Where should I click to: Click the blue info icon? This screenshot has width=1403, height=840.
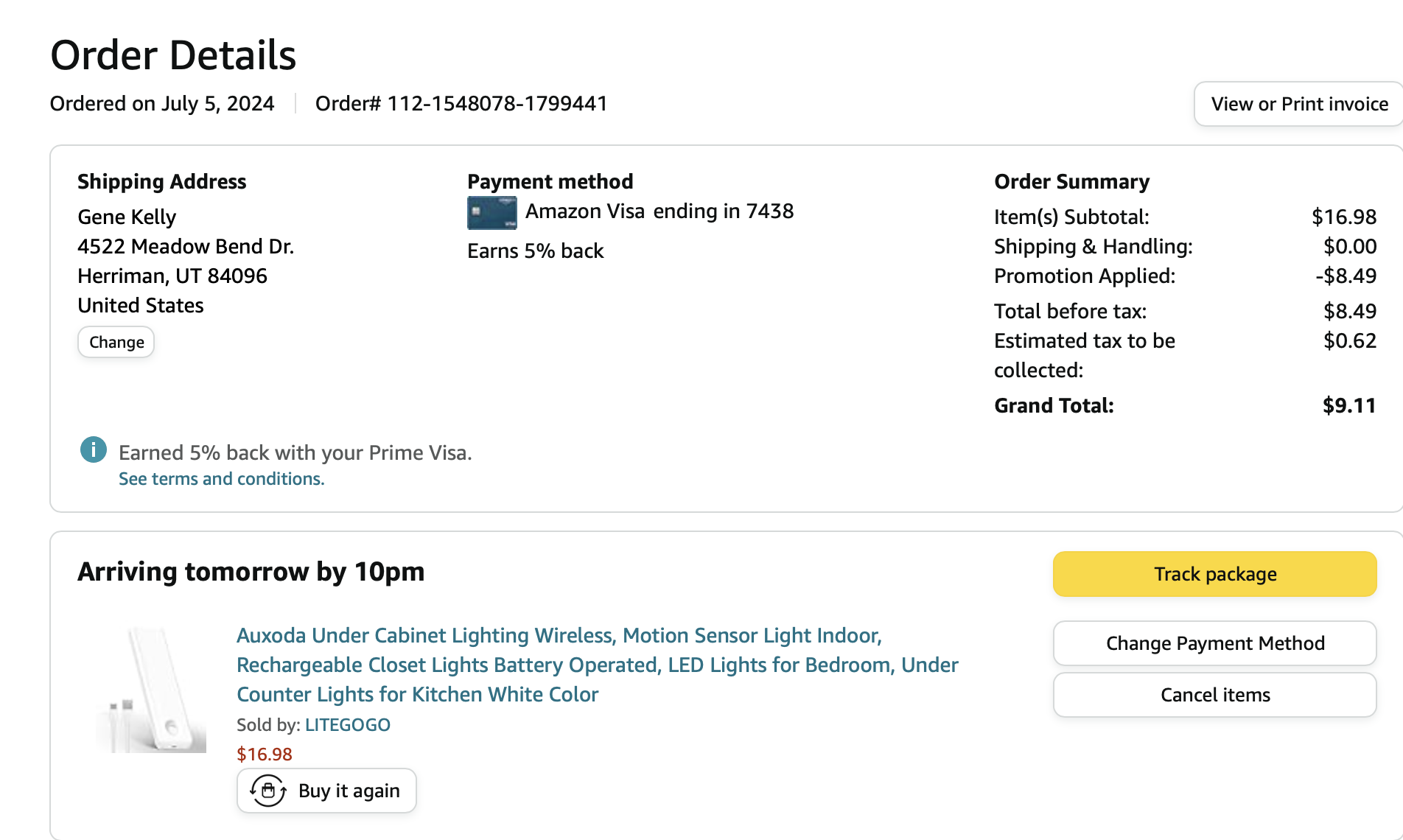click(x=94, y=449)
